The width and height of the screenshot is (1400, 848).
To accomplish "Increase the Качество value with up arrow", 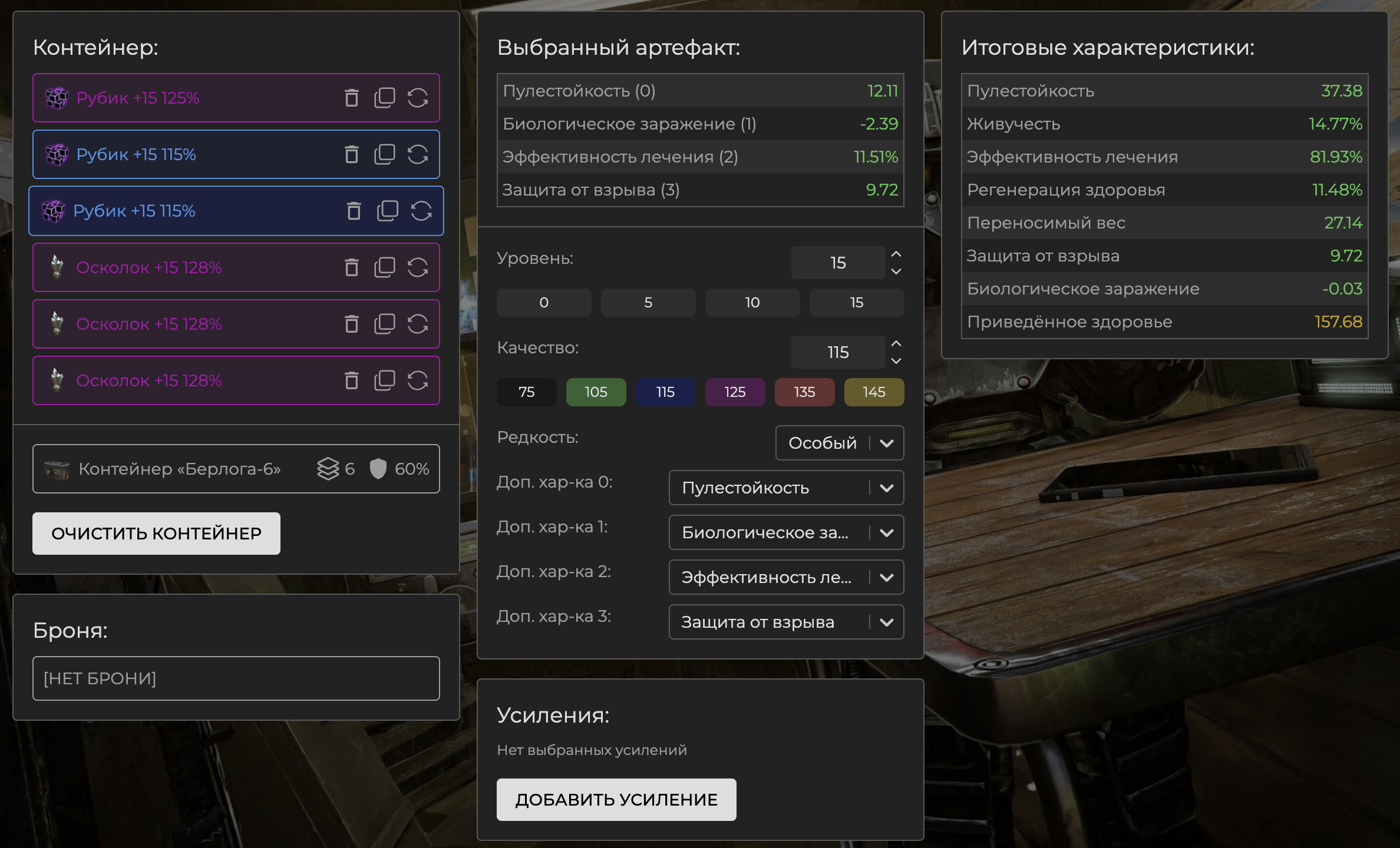I will click(x=896, y=344).
